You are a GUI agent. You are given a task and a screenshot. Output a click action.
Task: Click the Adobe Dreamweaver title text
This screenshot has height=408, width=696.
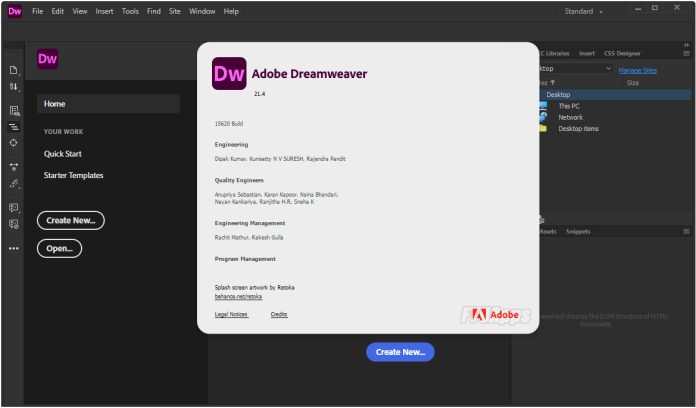tap(309, 74)
